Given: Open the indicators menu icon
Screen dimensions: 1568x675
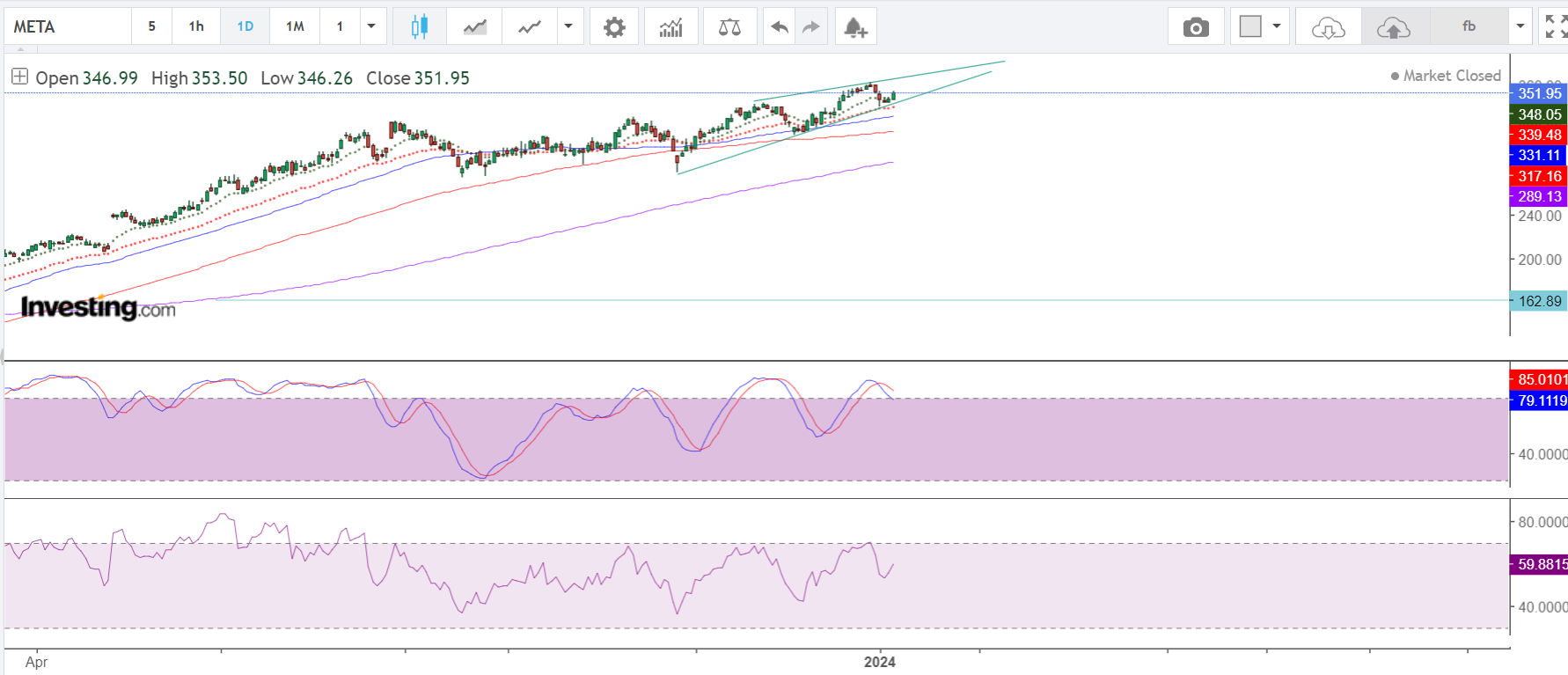Looking at the screenshot, I should pyautogui.click(x=671, y=26).
